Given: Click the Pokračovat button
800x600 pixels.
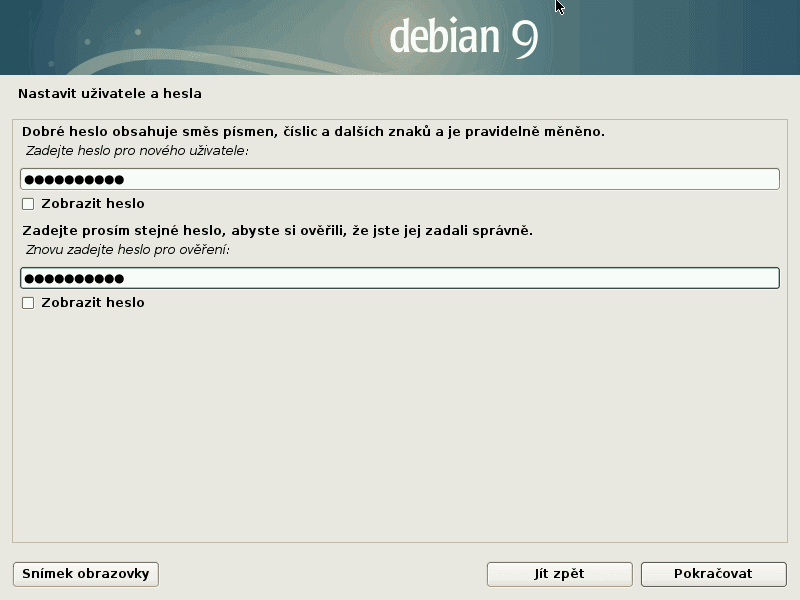Looking at the screenshot, I should point(713,574).
